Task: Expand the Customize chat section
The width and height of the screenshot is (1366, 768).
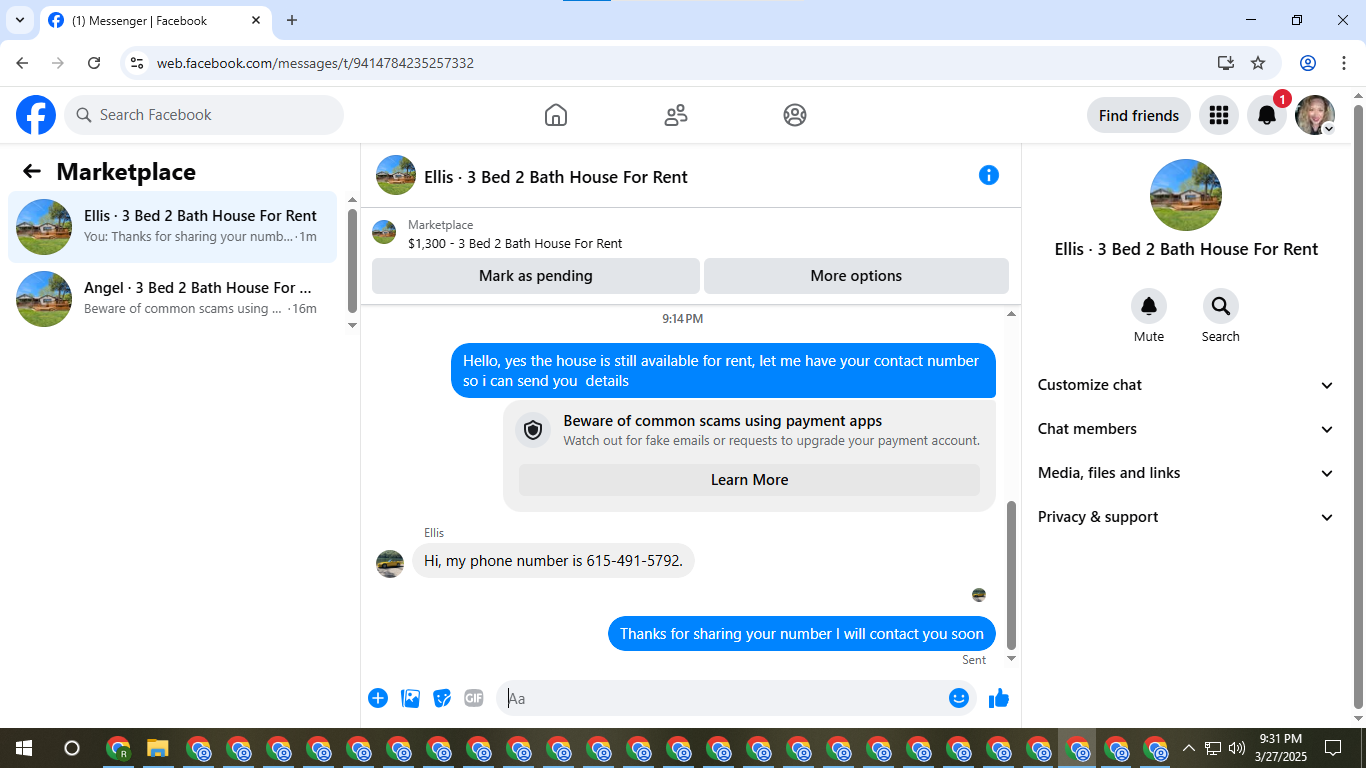Action: click(1186, 385)
